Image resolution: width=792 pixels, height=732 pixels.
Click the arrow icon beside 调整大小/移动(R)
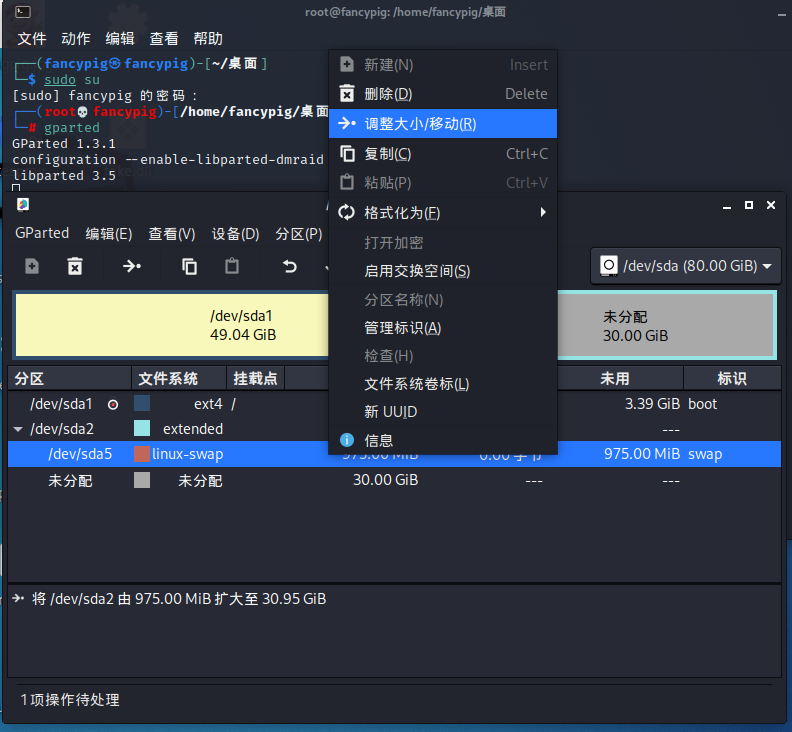point(347,123)
